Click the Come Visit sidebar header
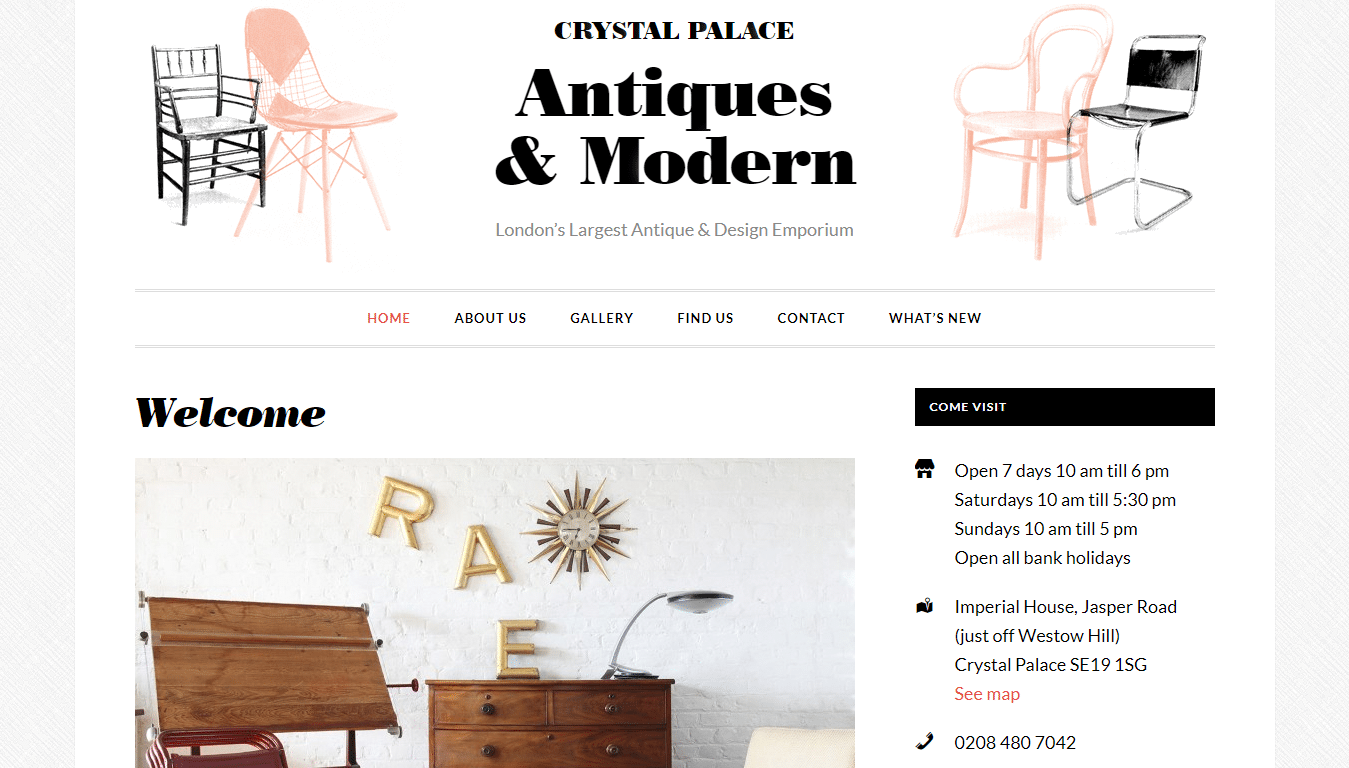The height and width of the screenshot is (768, 1349). tap(1065, 407)
